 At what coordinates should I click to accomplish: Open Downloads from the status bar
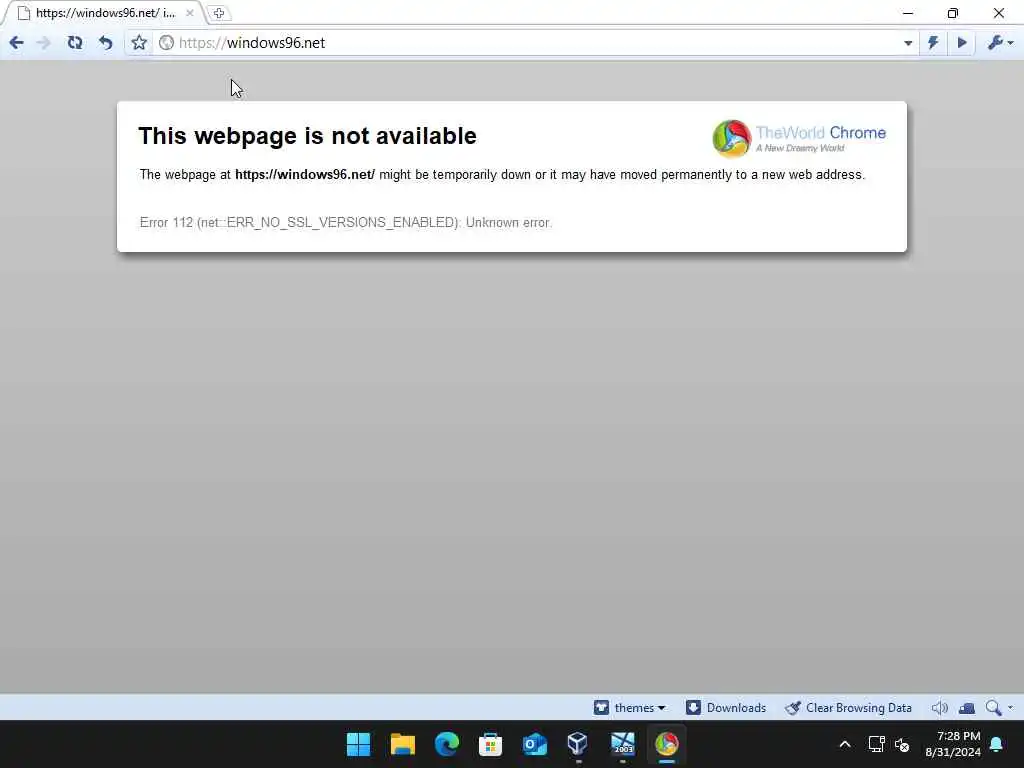click(x=726, y=708)
